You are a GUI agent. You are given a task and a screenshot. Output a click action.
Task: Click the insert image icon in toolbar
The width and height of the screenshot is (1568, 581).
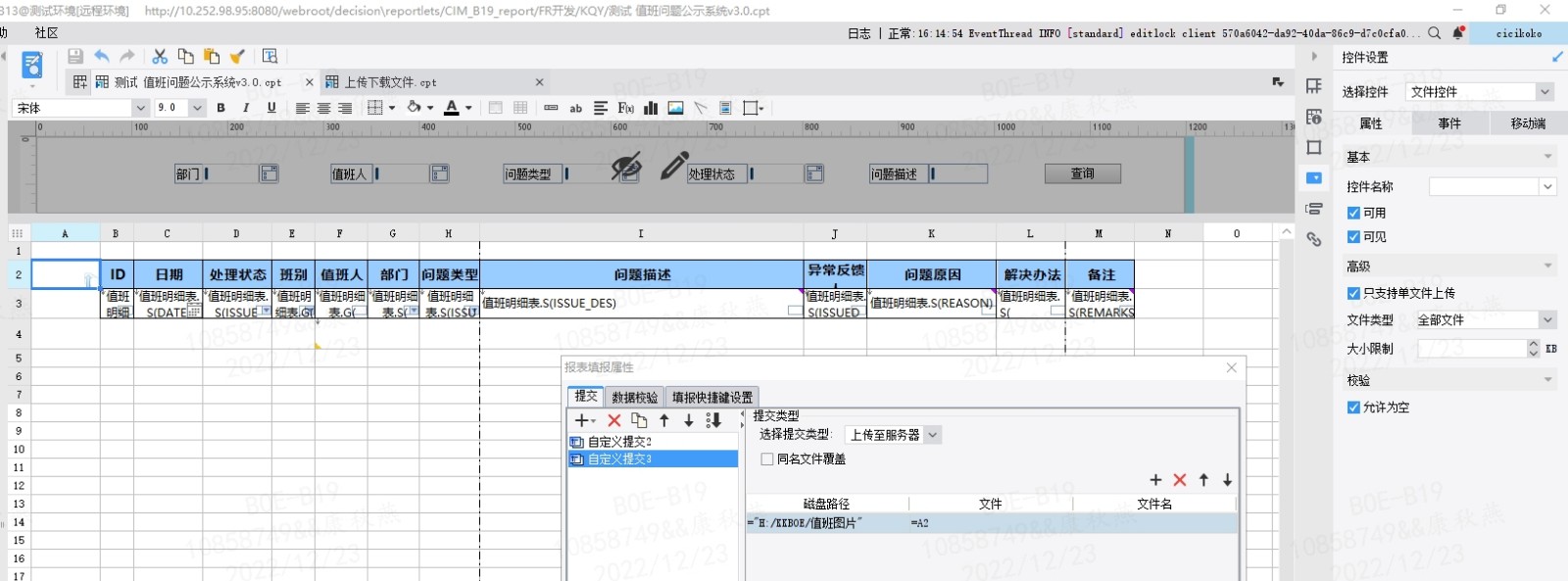[x=675, y=108]
